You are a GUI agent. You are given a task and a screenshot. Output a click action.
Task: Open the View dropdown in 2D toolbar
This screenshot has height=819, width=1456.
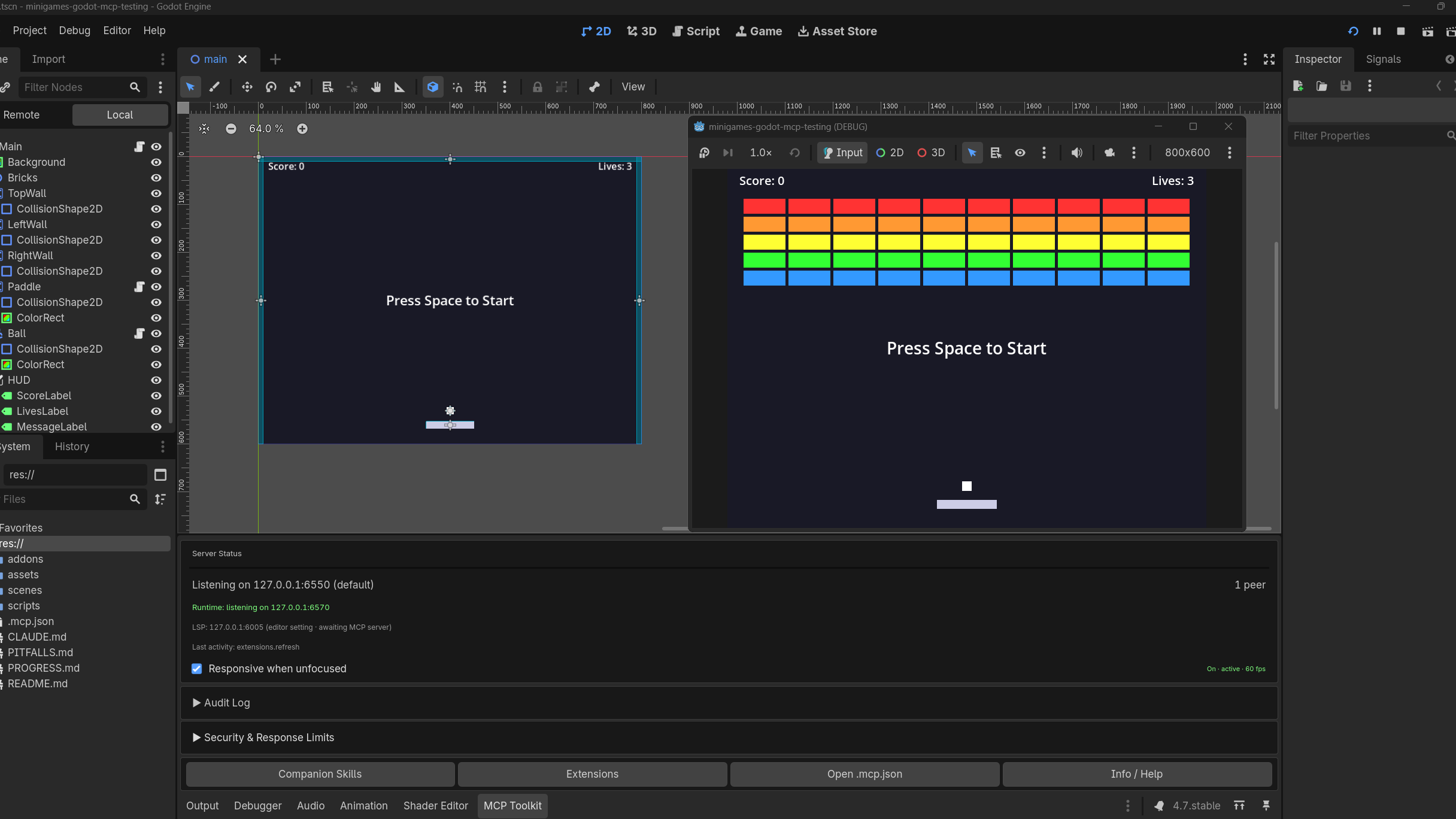(x=633, y=87)
